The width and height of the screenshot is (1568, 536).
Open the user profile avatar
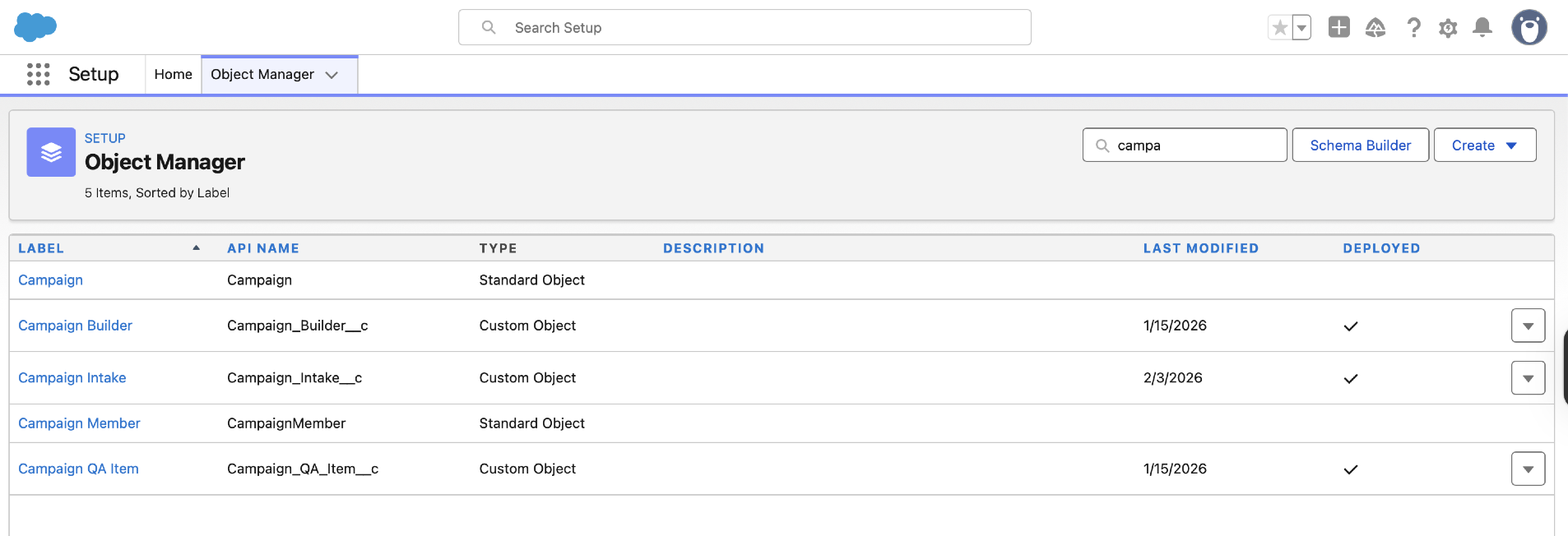[1529, 27]
